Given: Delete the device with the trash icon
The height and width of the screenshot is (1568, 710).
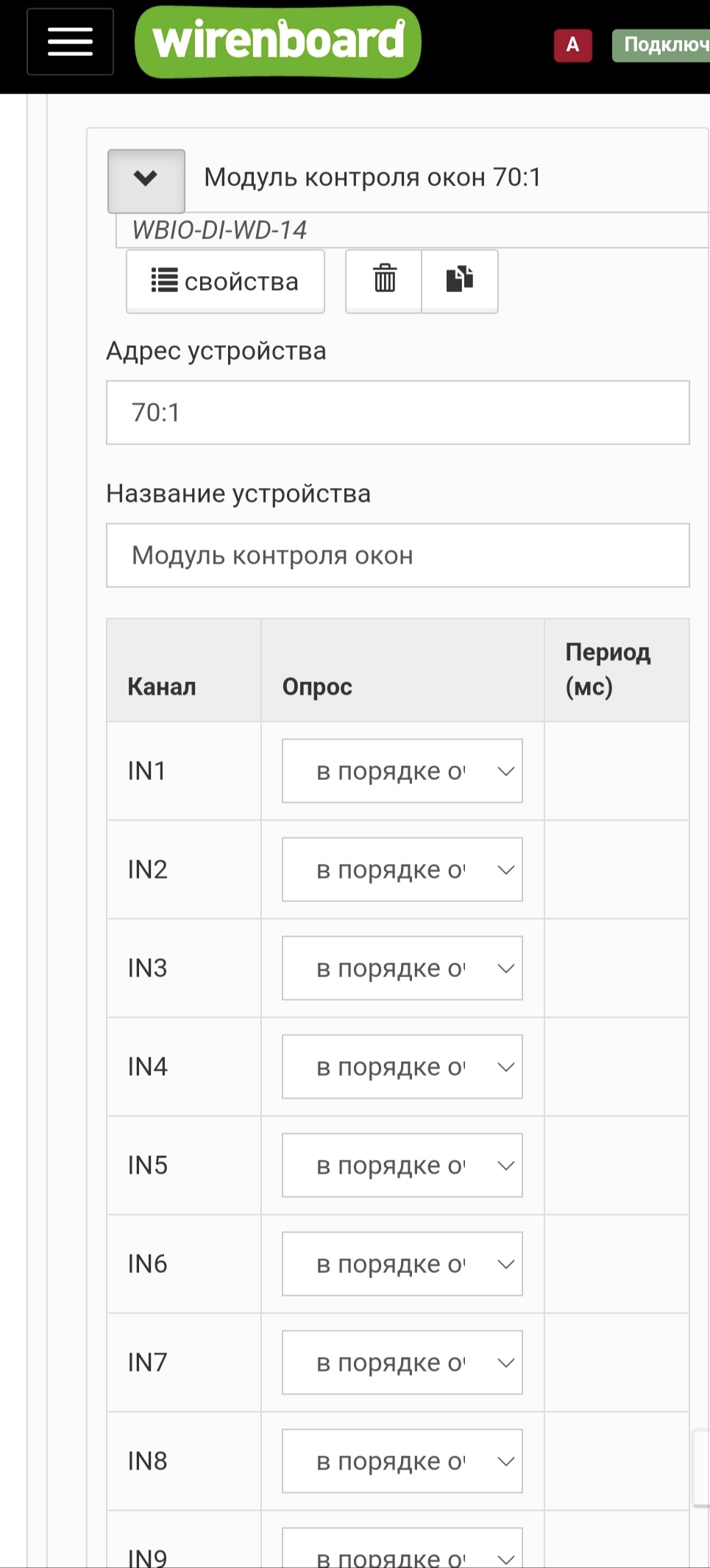Looking at the screenshot, I should [384, 281].
